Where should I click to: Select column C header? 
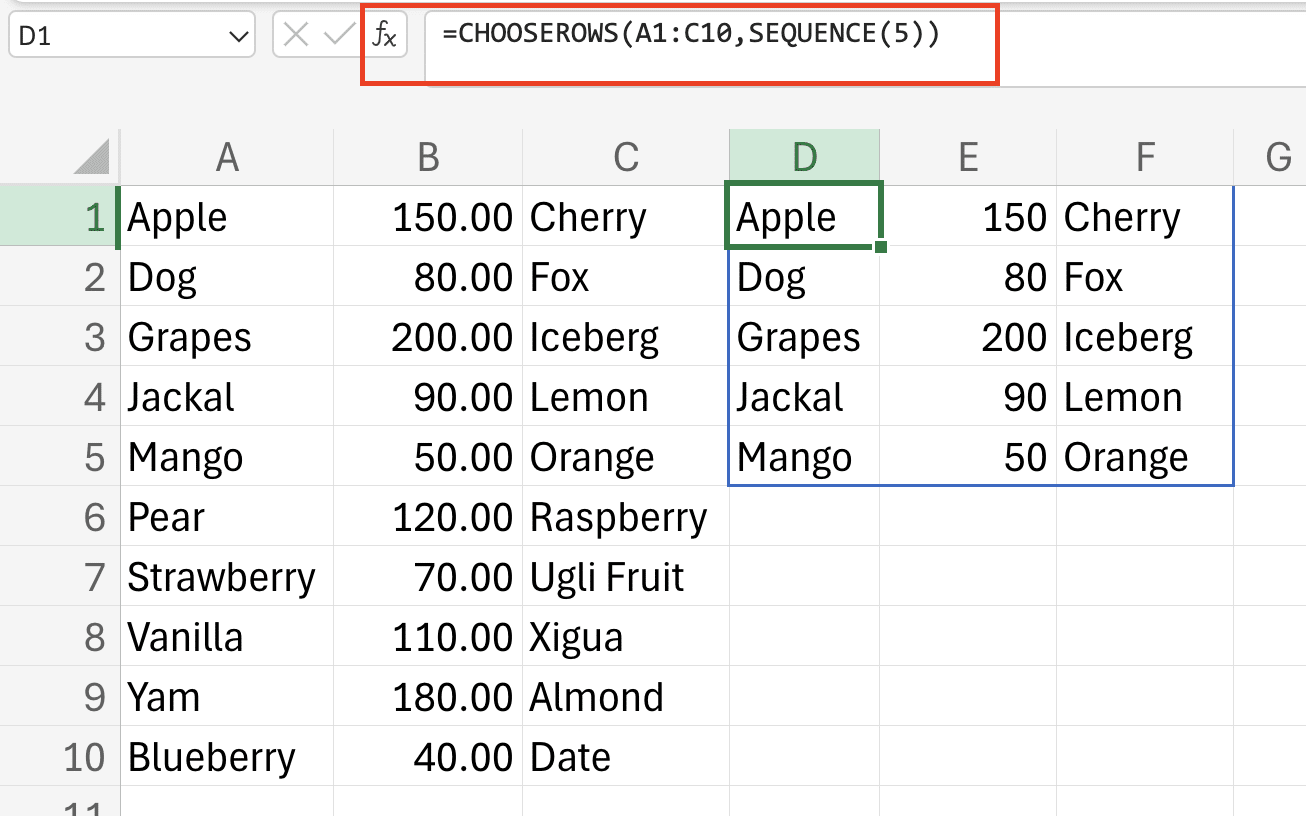coord(626,157)
